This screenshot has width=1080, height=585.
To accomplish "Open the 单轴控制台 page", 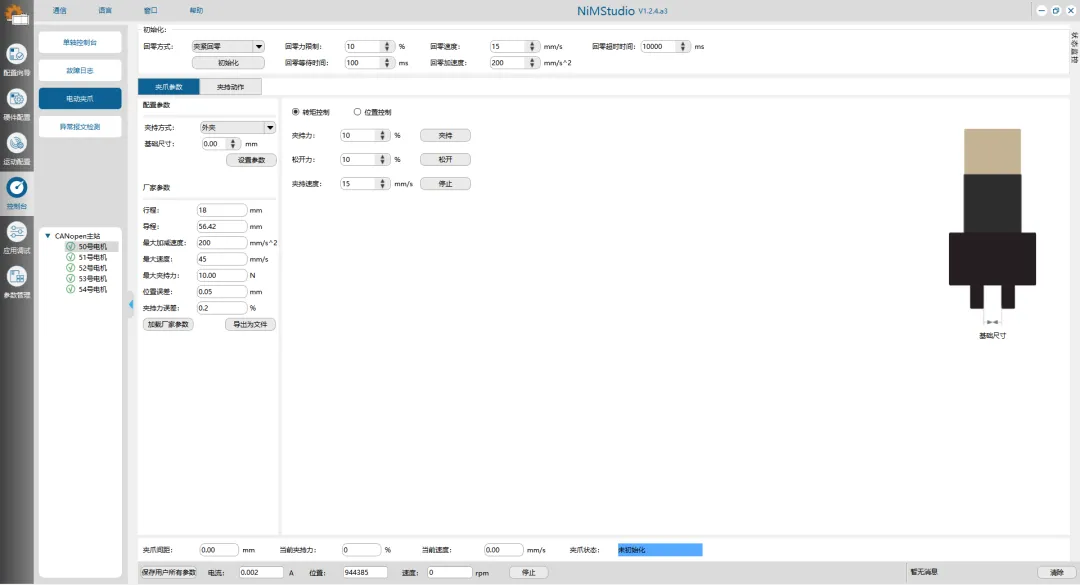I will 80,42.
